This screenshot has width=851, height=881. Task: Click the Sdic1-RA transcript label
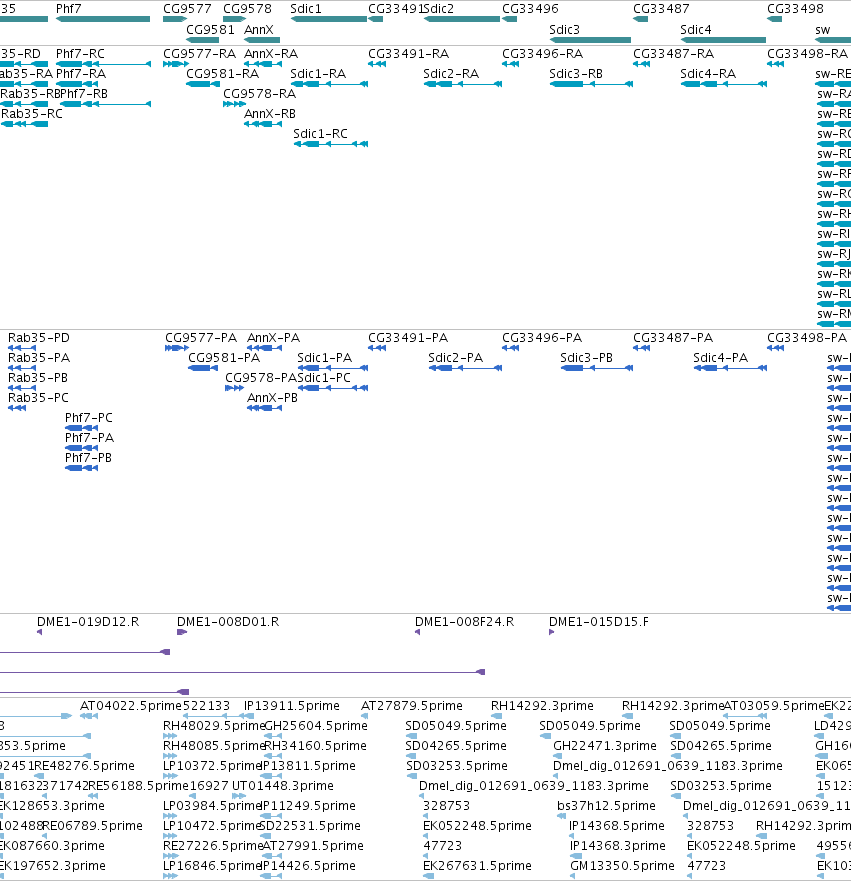click(x=318, y=74)
